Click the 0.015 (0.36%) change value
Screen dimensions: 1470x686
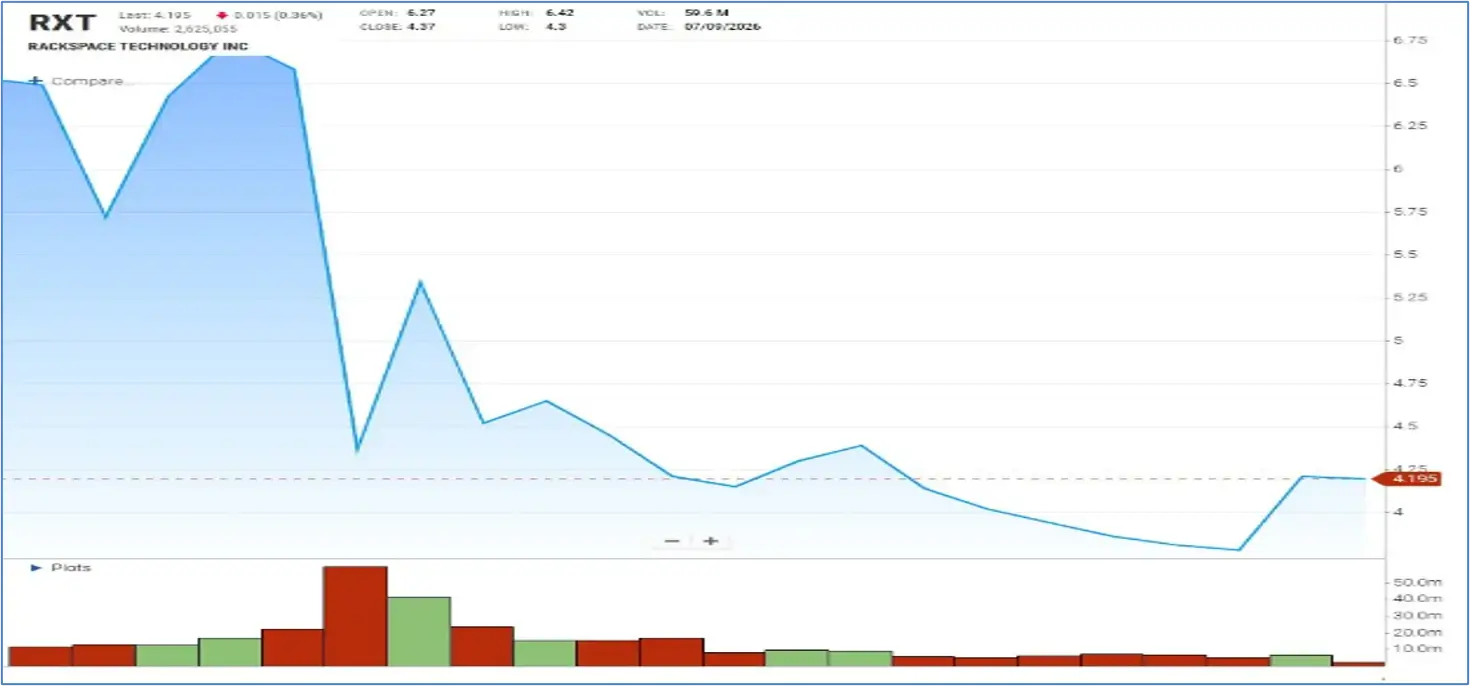(277, 16)
